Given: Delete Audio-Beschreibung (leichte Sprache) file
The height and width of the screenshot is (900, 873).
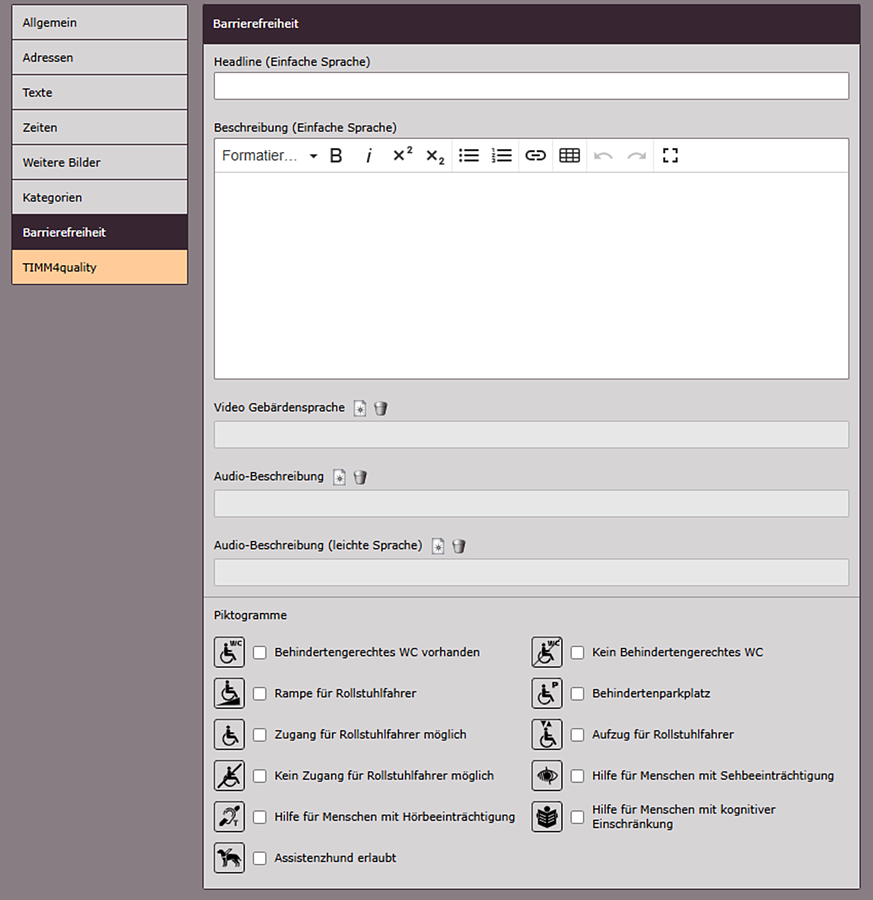Looking at the screenshot, I should point(459,546).
